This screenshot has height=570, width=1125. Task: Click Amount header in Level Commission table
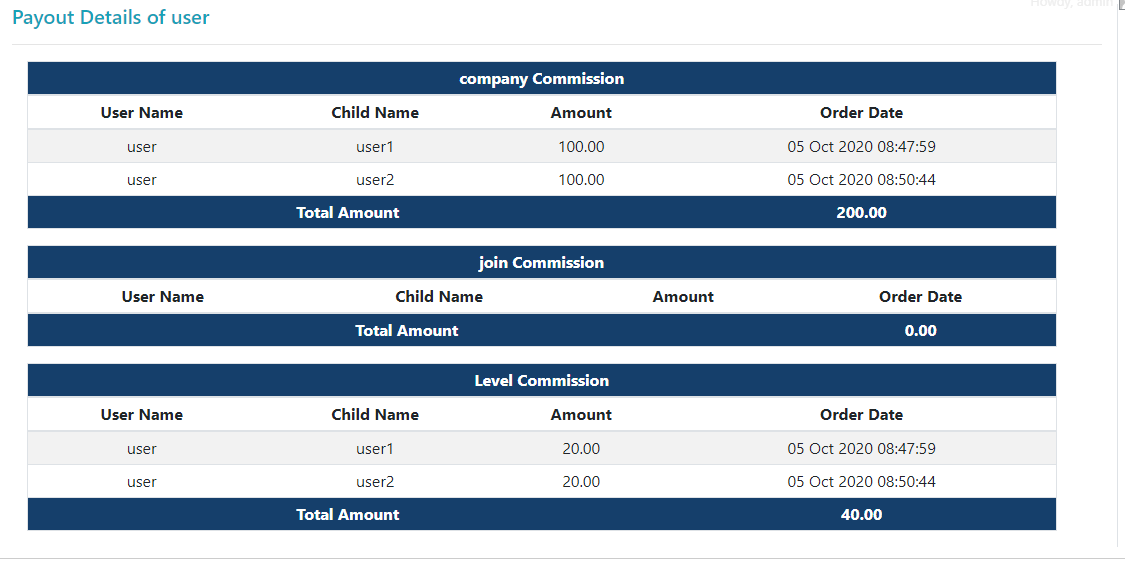[581, 415]
